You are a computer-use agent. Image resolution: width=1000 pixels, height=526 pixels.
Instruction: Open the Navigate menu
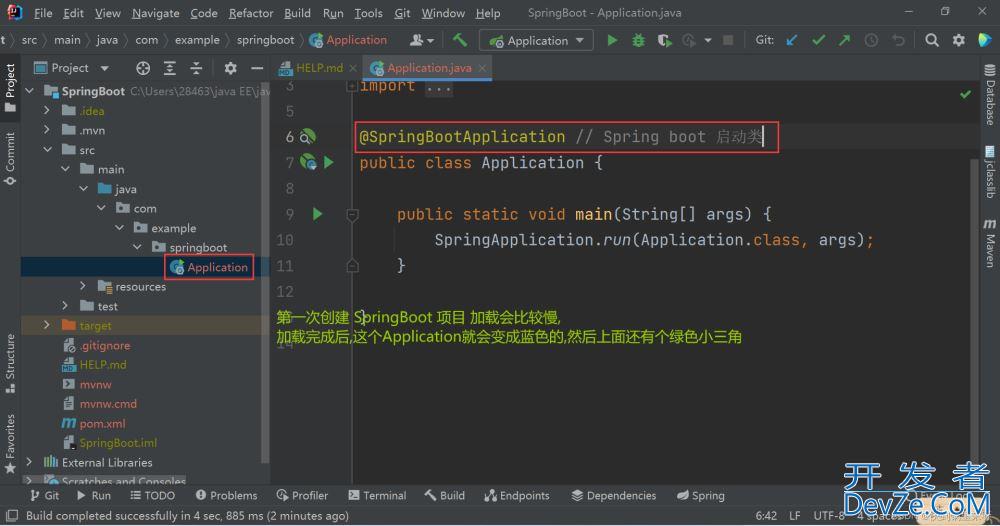[156, 13]
